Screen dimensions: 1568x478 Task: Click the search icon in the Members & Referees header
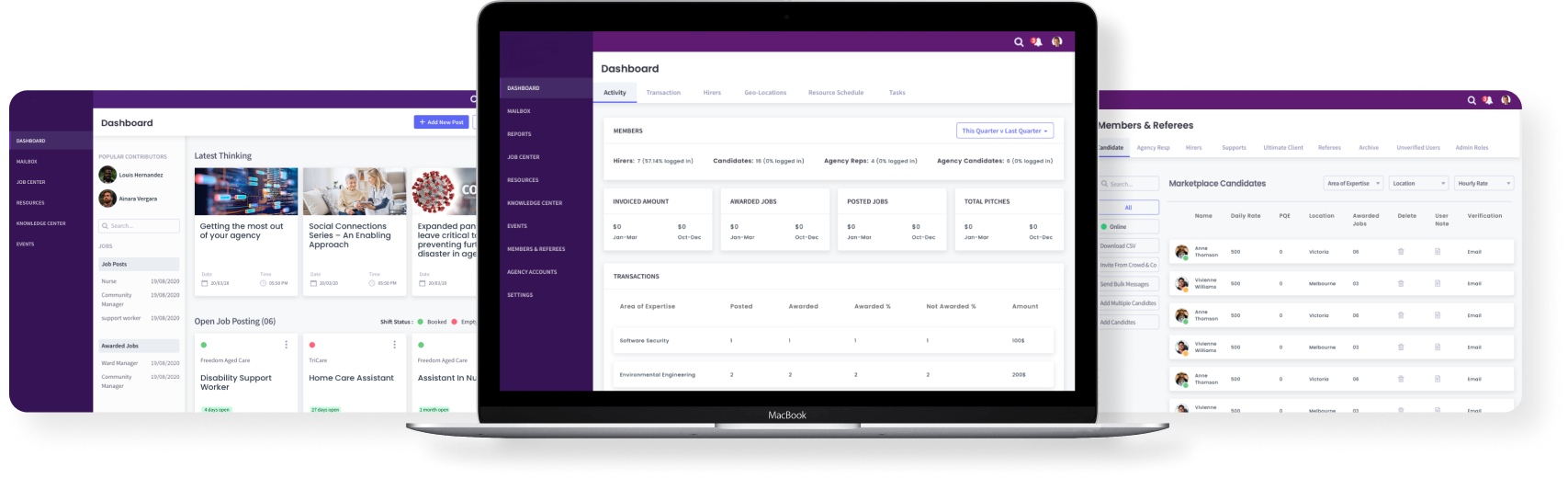click(1472, 100)
